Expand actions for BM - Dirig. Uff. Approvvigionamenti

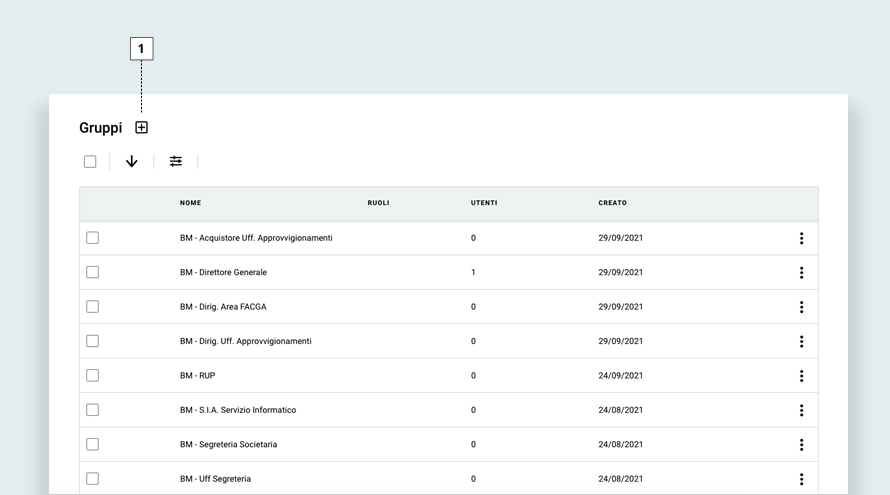(801, 342)
